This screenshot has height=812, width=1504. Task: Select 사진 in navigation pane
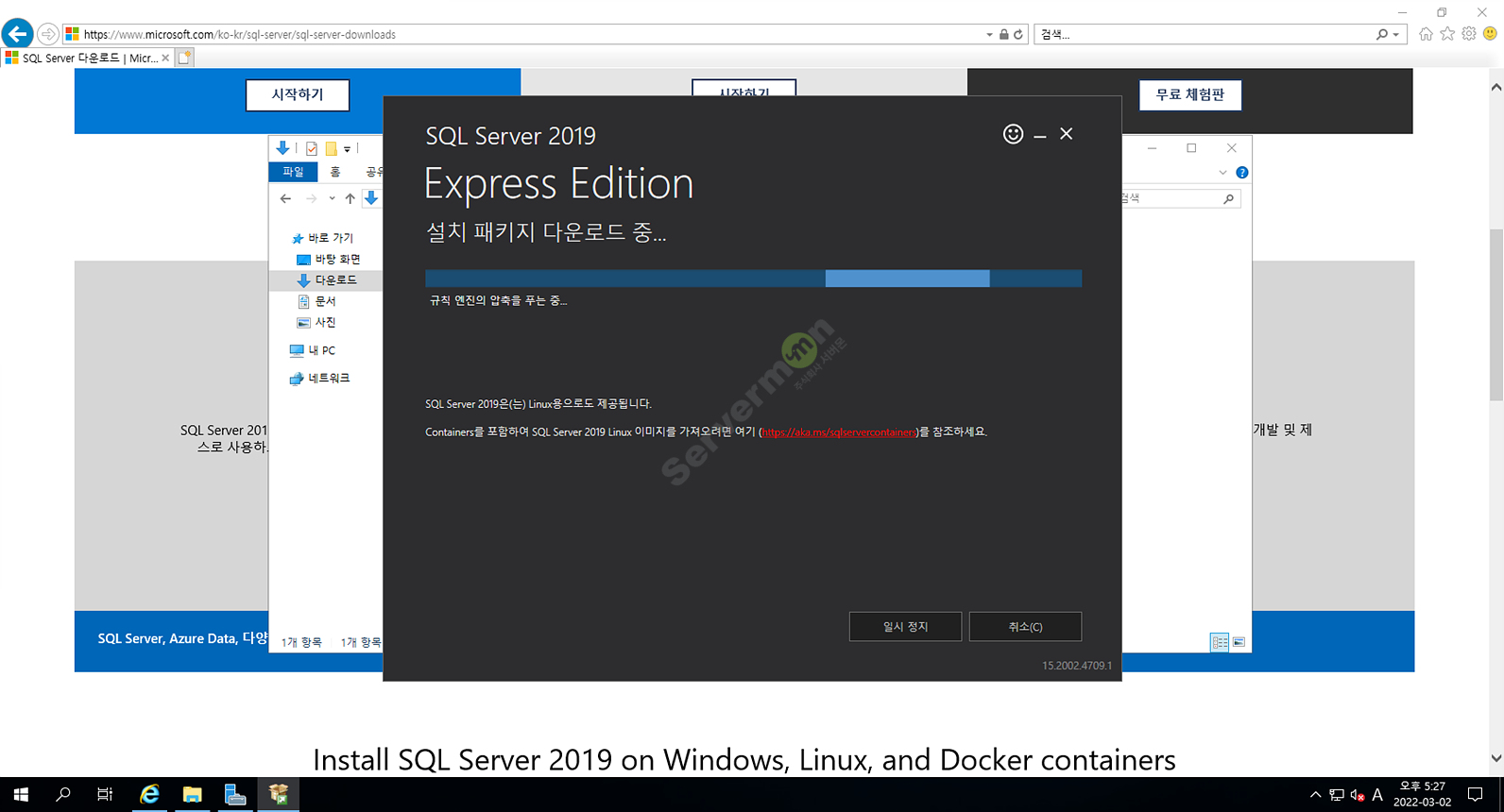tap(317, 322)
